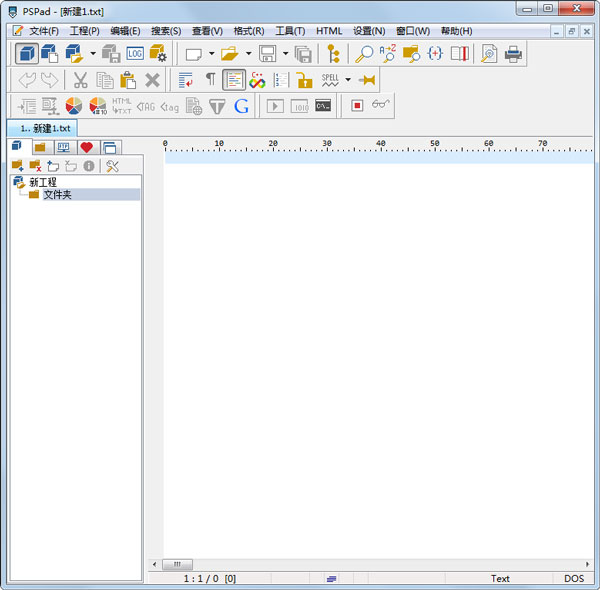Viewport: 600px width, 590px height.
Task: Click the red macro record button
Action: [357, 106]
